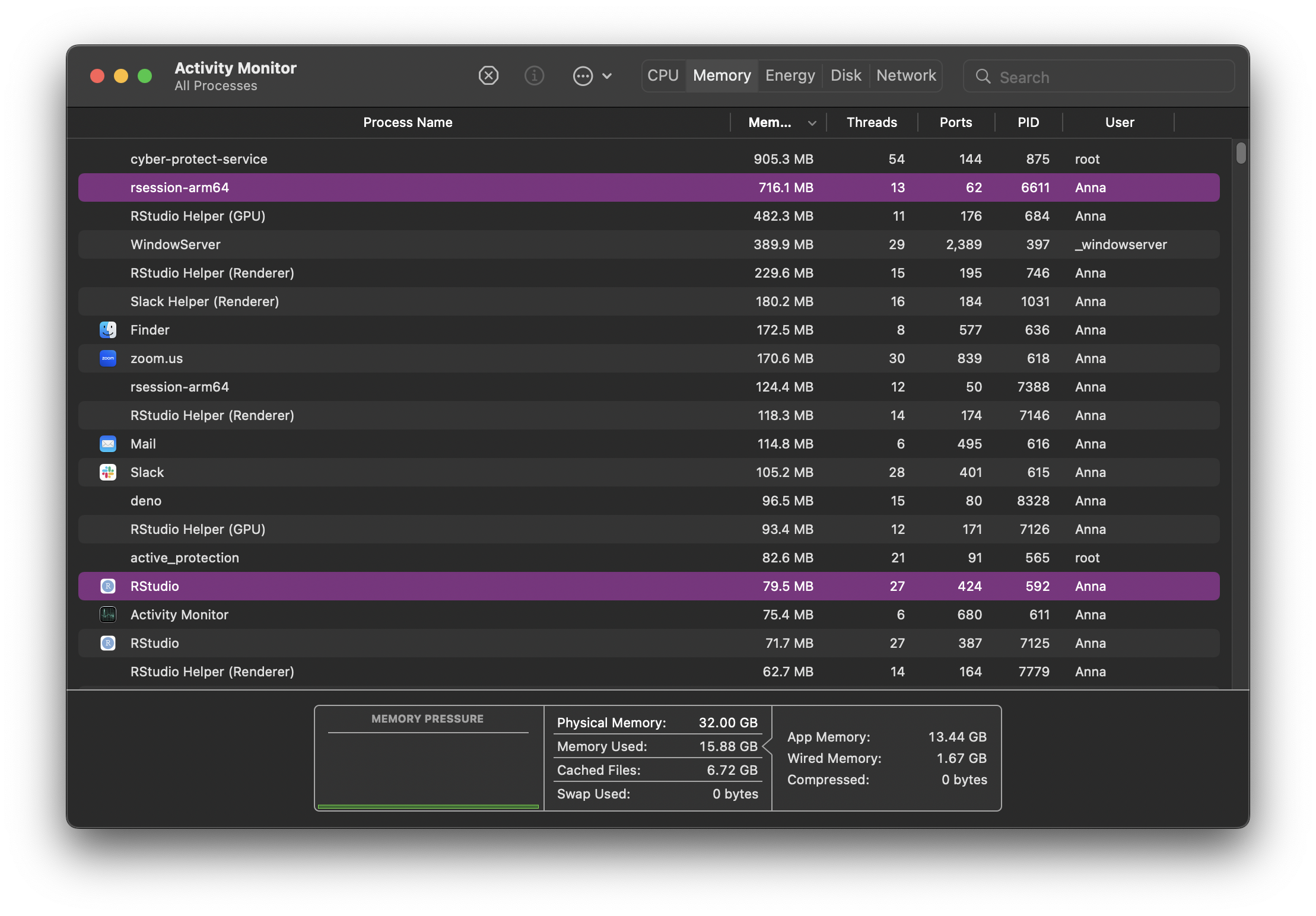
Task: Toggle Memory column sort direction arrow
Action: (812, 123)
